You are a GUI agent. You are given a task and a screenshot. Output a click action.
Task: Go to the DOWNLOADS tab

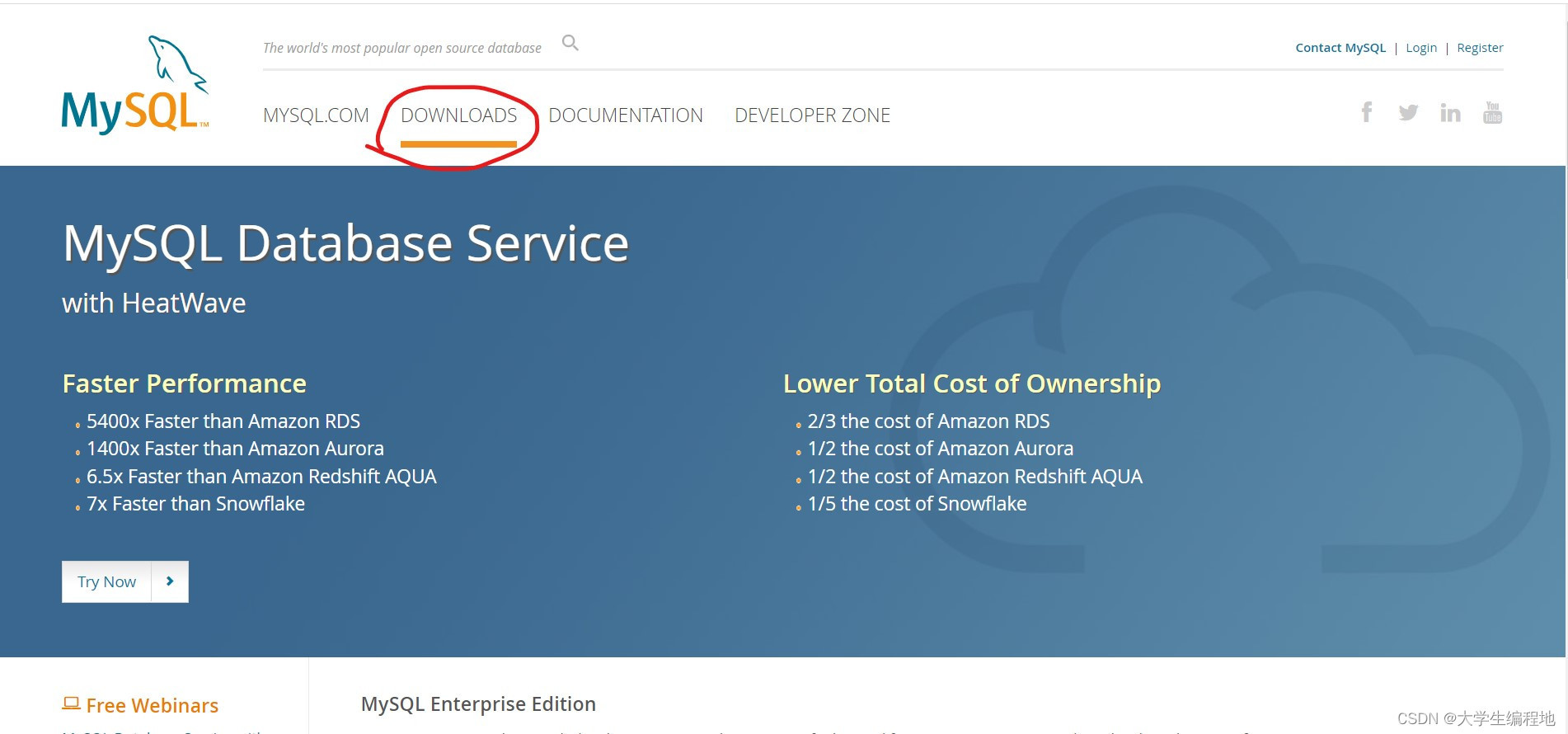[x=458, y=115]
